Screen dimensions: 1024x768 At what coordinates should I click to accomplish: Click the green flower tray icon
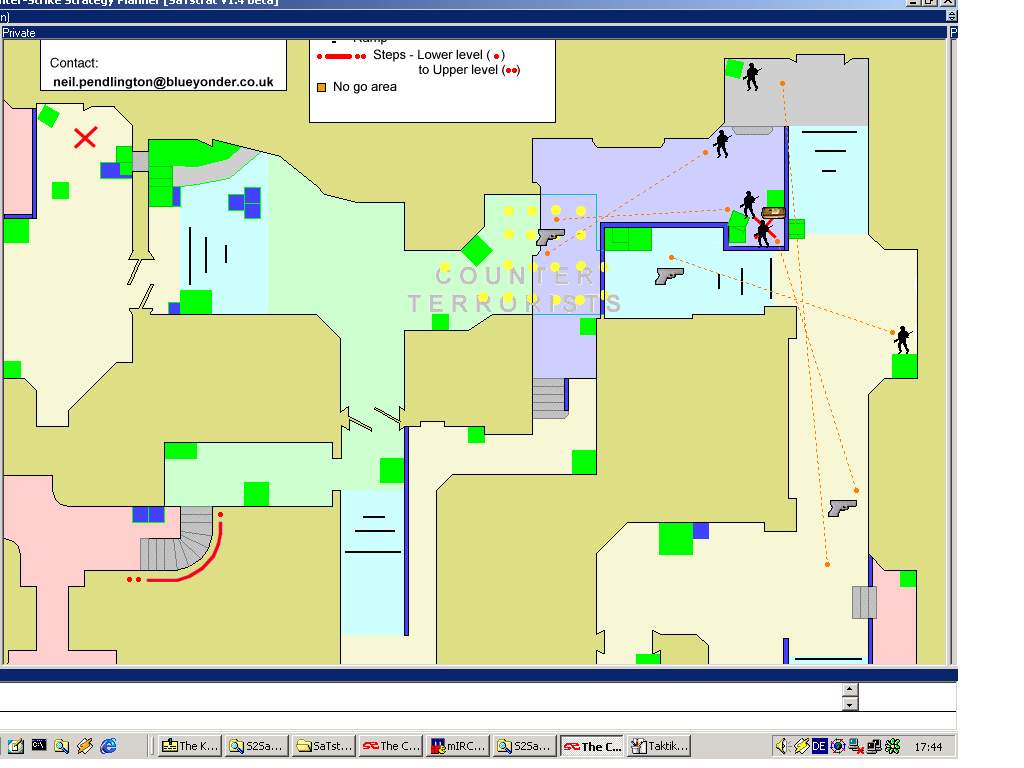(892, 746)
